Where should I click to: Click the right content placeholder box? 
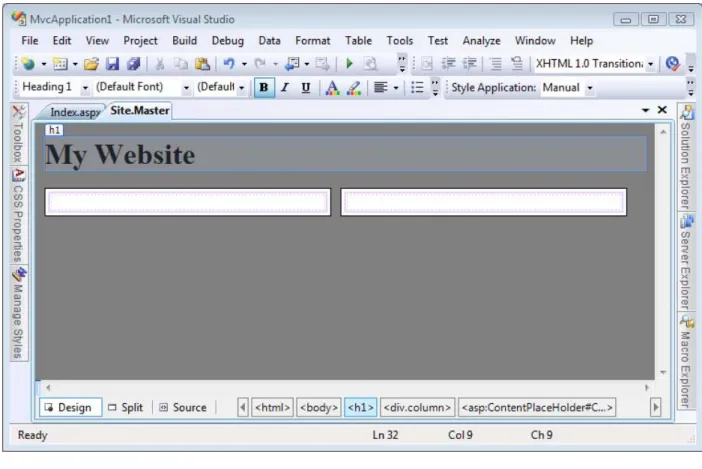(484, 202)
